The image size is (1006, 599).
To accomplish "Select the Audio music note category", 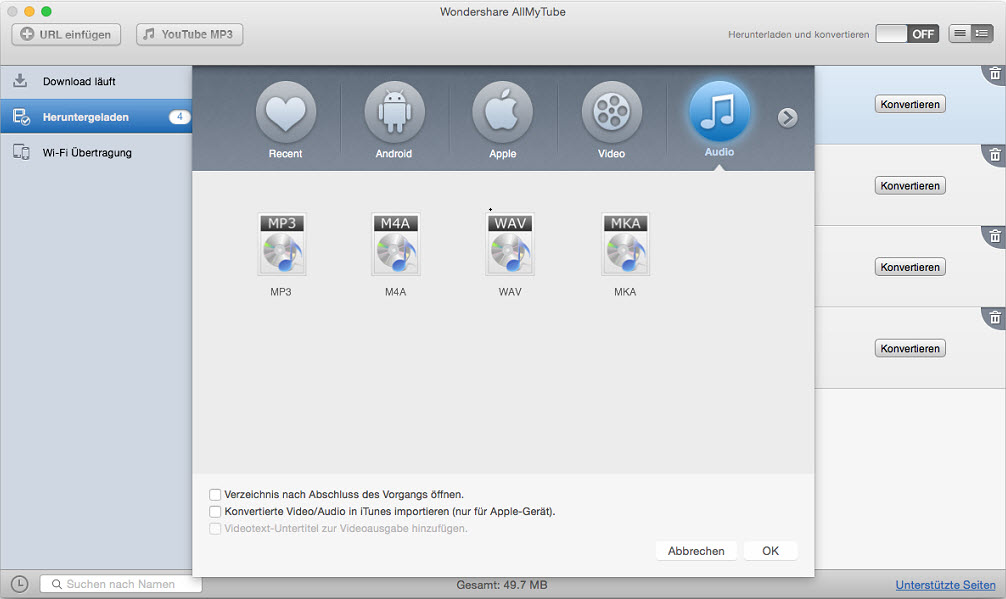I will (719, 111).
